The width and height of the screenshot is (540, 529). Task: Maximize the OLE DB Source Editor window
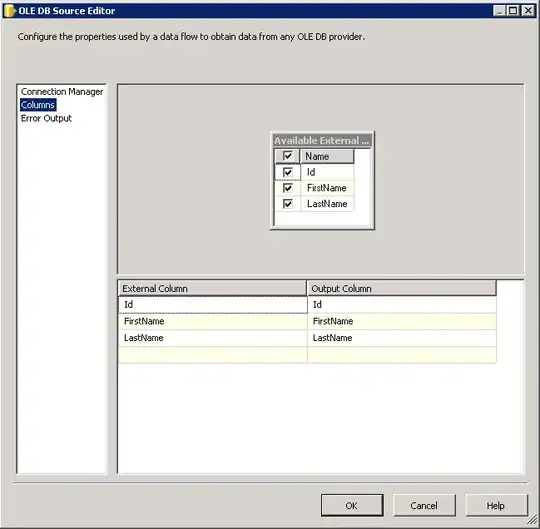[x=513, y=11]
